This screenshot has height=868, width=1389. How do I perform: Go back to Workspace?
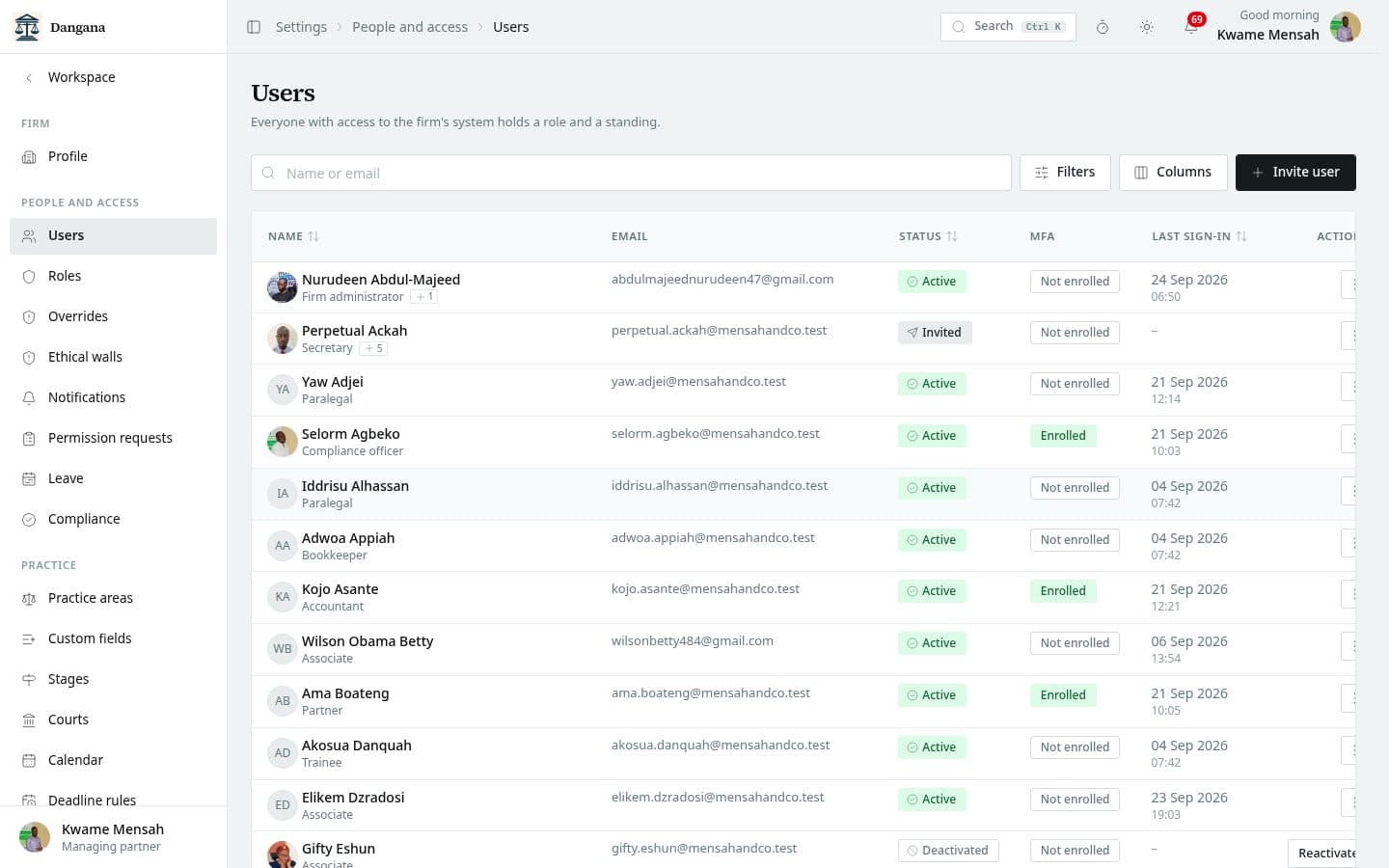[x=81, y=77]
